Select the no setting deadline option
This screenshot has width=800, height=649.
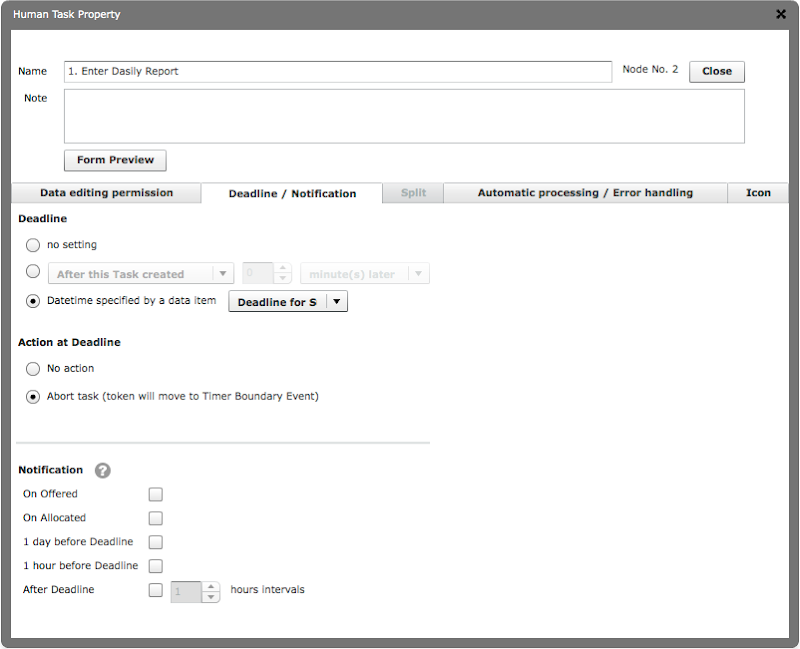point(31,245)
